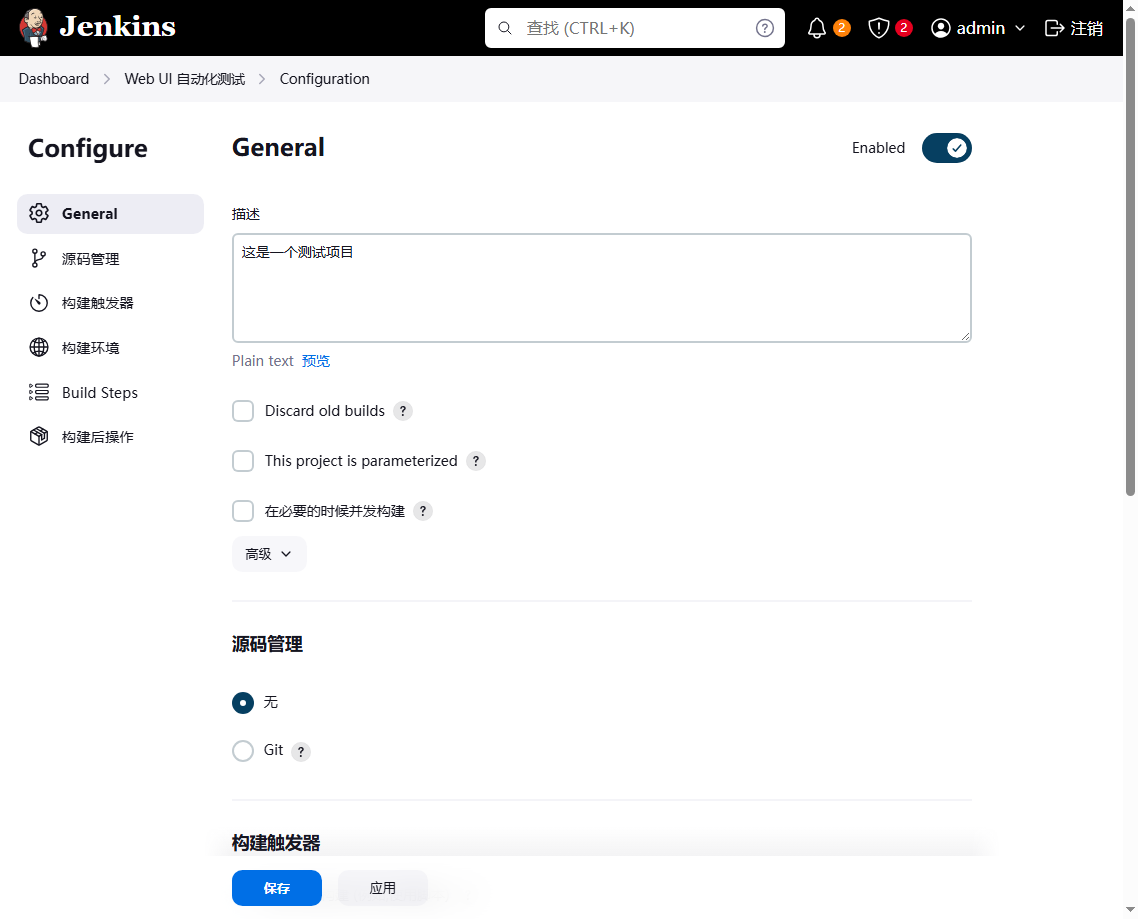Click the 注销 logout link
The height and width of the screenshot is (919, 1138).
[x=1073, y=28]
